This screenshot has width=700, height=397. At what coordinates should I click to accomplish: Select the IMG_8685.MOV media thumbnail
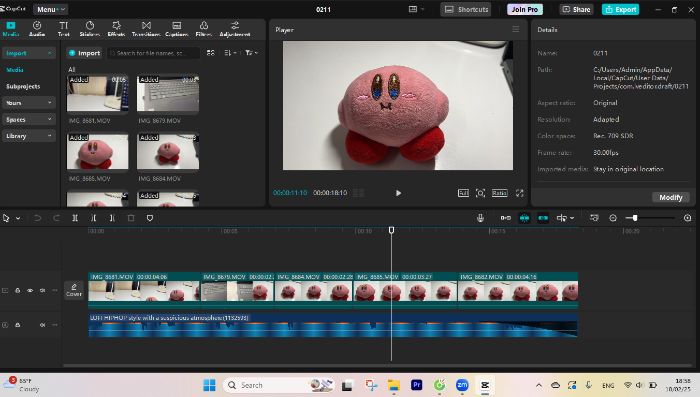tap(97, 151)
